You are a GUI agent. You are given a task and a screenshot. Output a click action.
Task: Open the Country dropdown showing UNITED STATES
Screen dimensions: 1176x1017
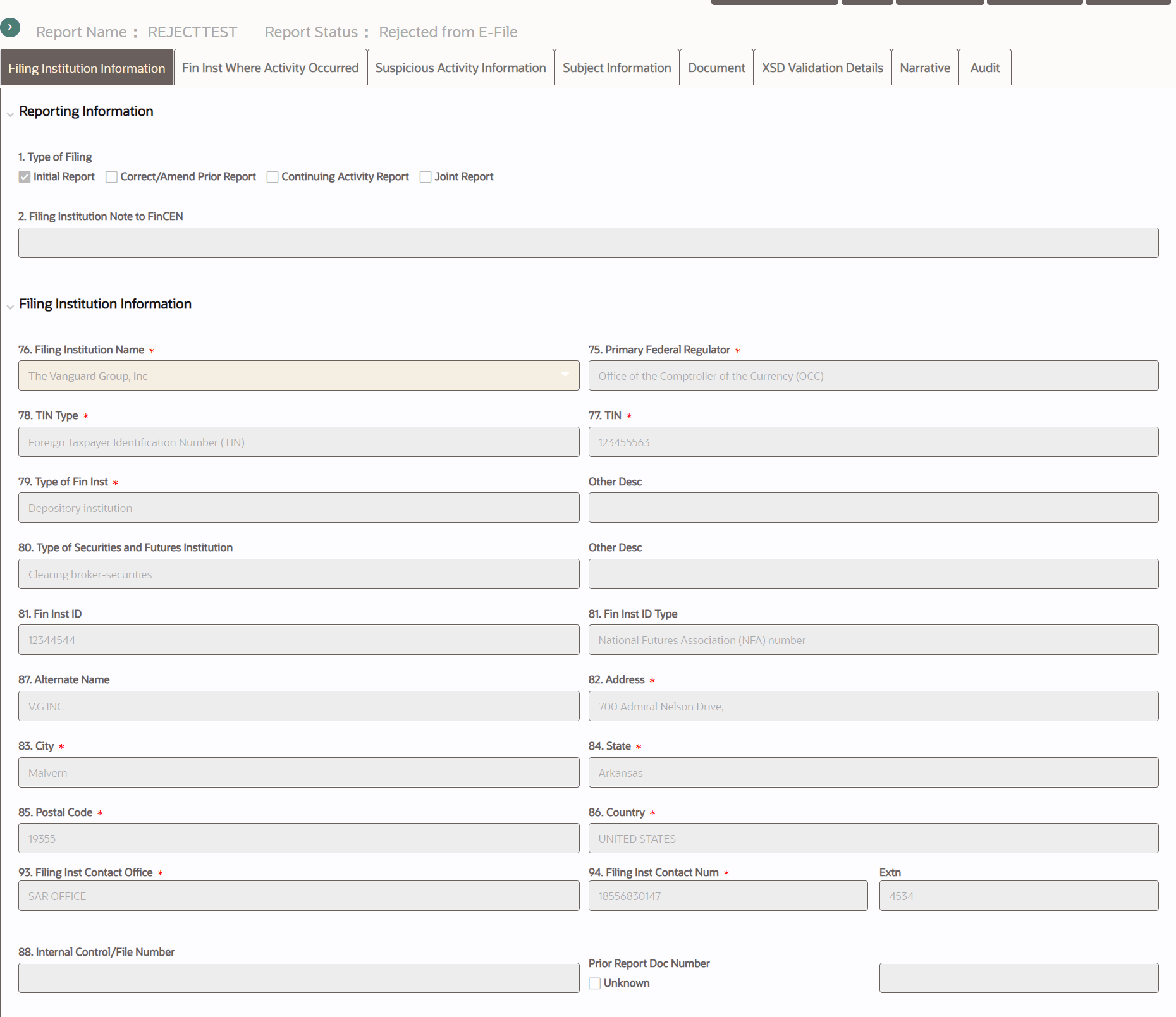(874, 838)
